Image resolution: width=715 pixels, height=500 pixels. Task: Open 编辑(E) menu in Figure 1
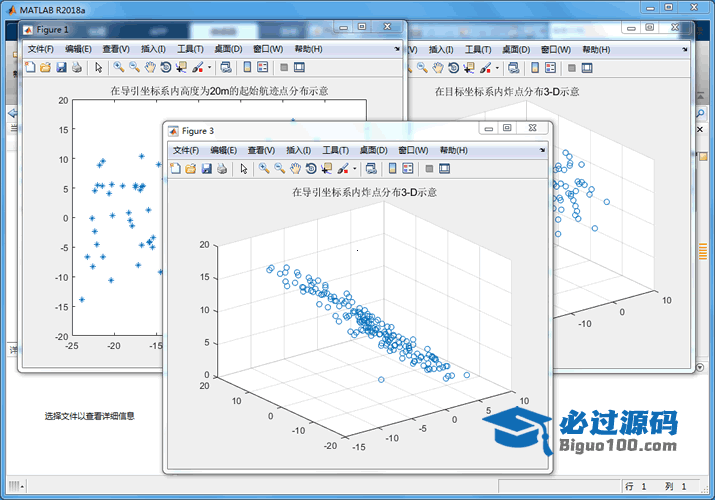78,49
